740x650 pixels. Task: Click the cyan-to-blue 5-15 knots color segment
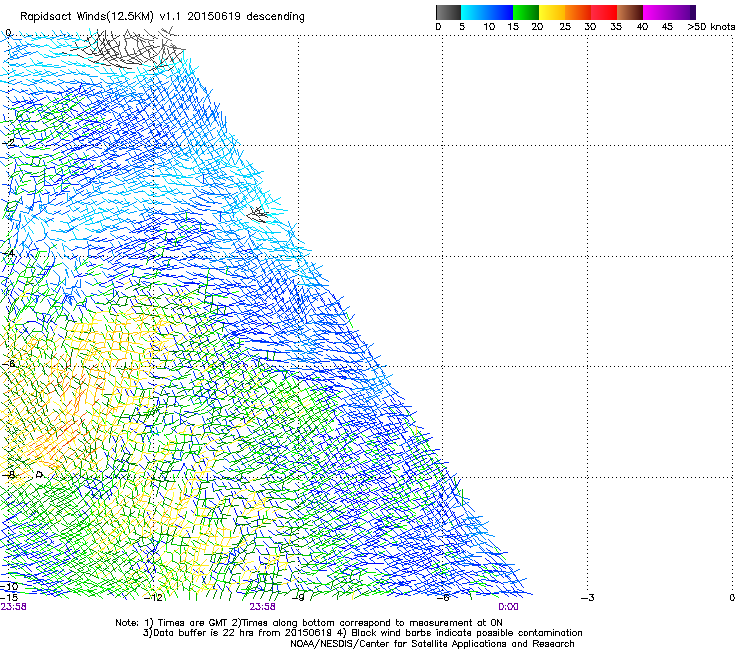point(487,12)
